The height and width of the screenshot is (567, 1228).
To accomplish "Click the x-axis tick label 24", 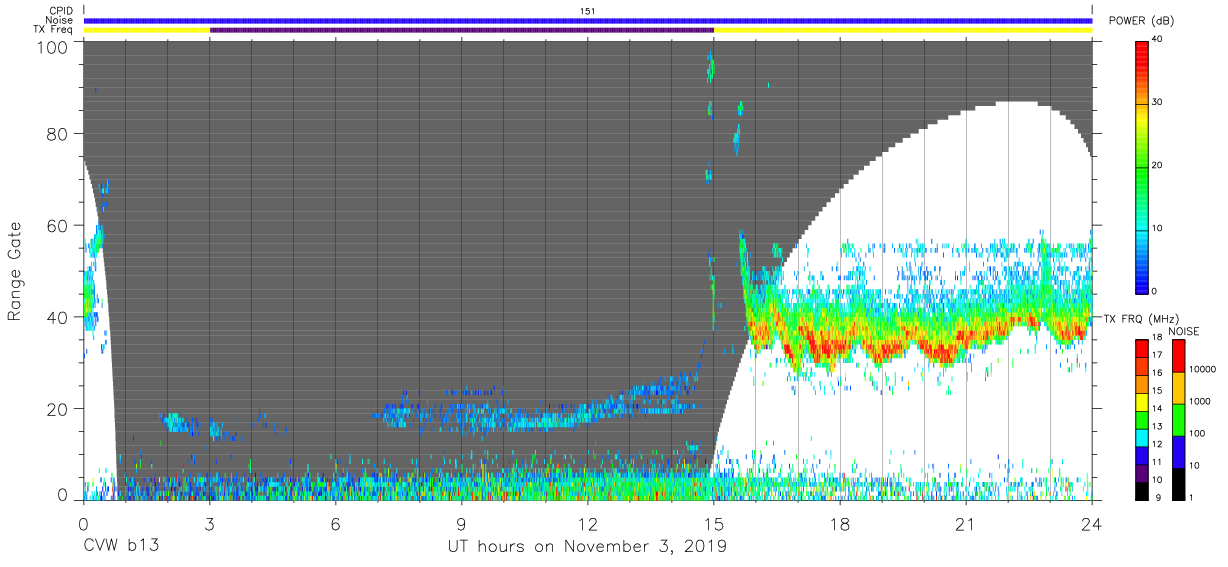I will coord(1091,523).
